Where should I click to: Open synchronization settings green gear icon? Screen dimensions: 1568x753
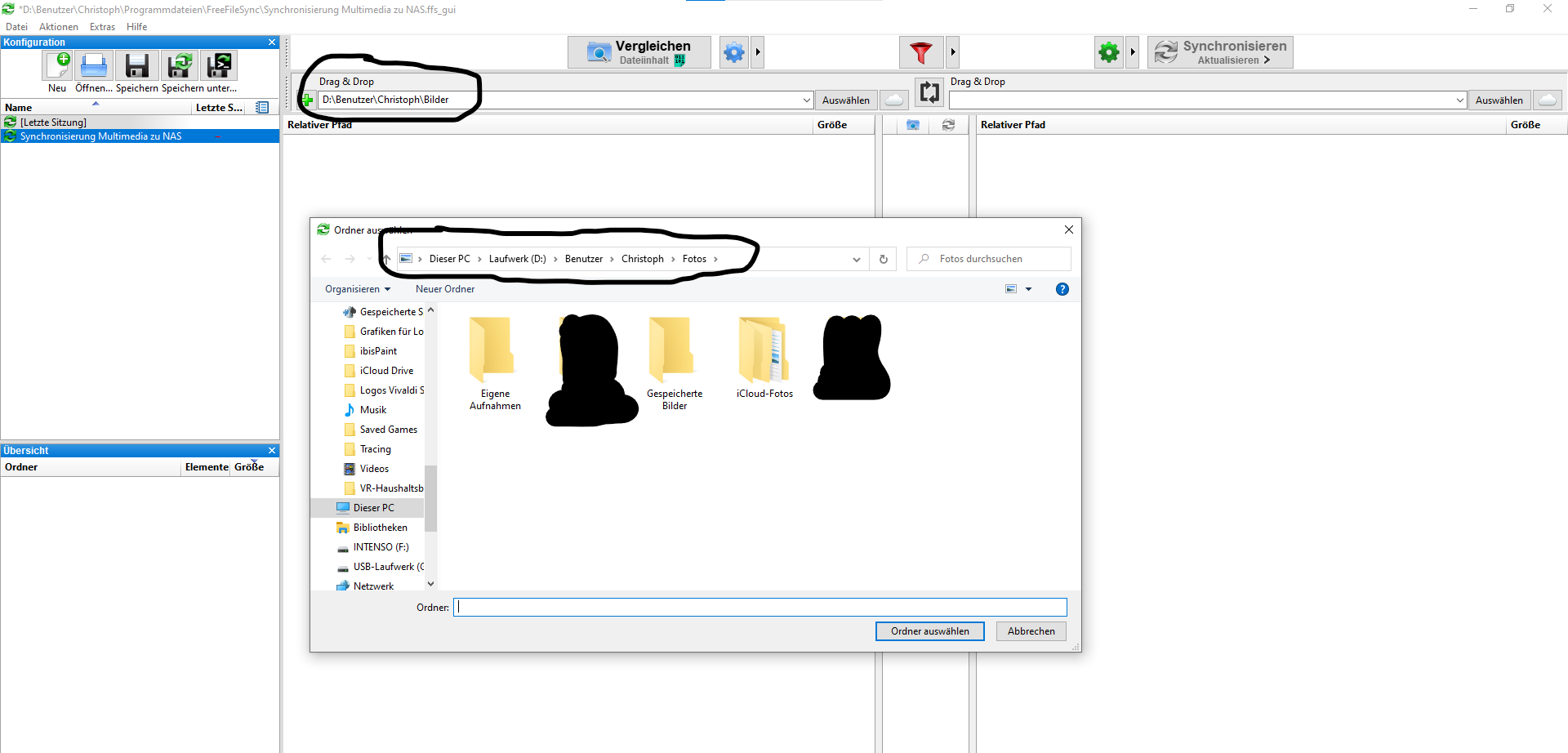(x=1109, y=52)
